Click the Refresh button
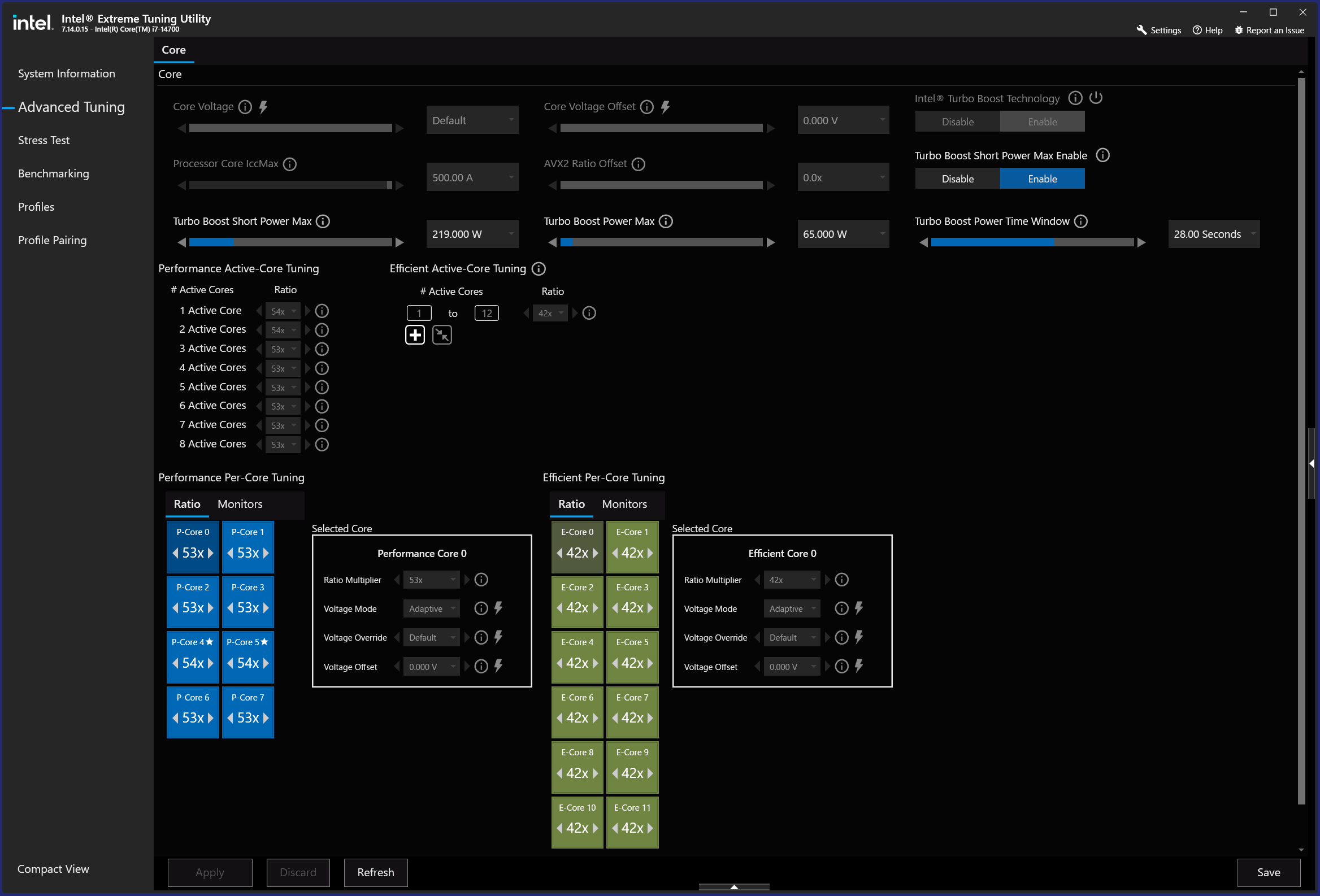Viewport: 1320px width, 896px height. pyautogui.click(x=375, y=872)
